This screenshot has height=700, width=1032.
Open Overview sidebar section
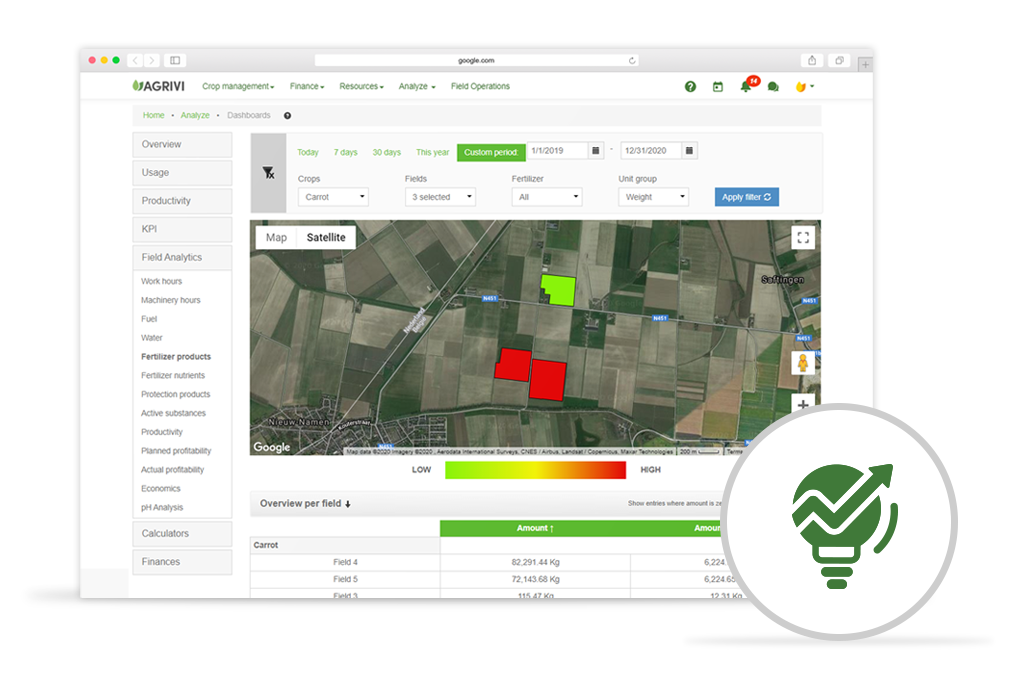pyautogui.click(x=182, y=145)
